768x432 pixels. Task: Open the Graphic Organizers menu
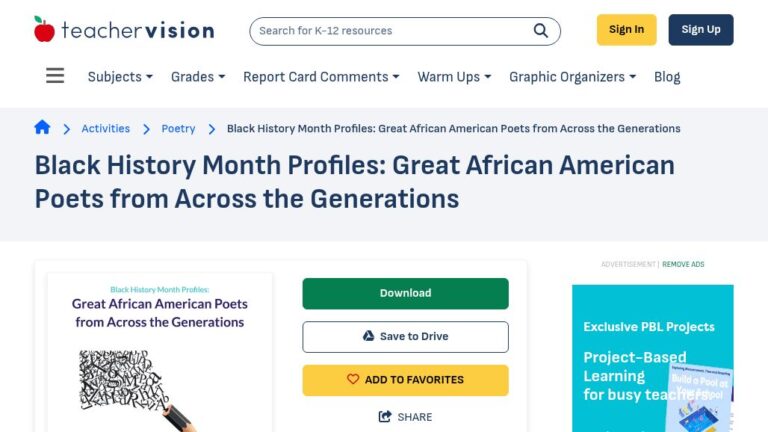[573, 77]
